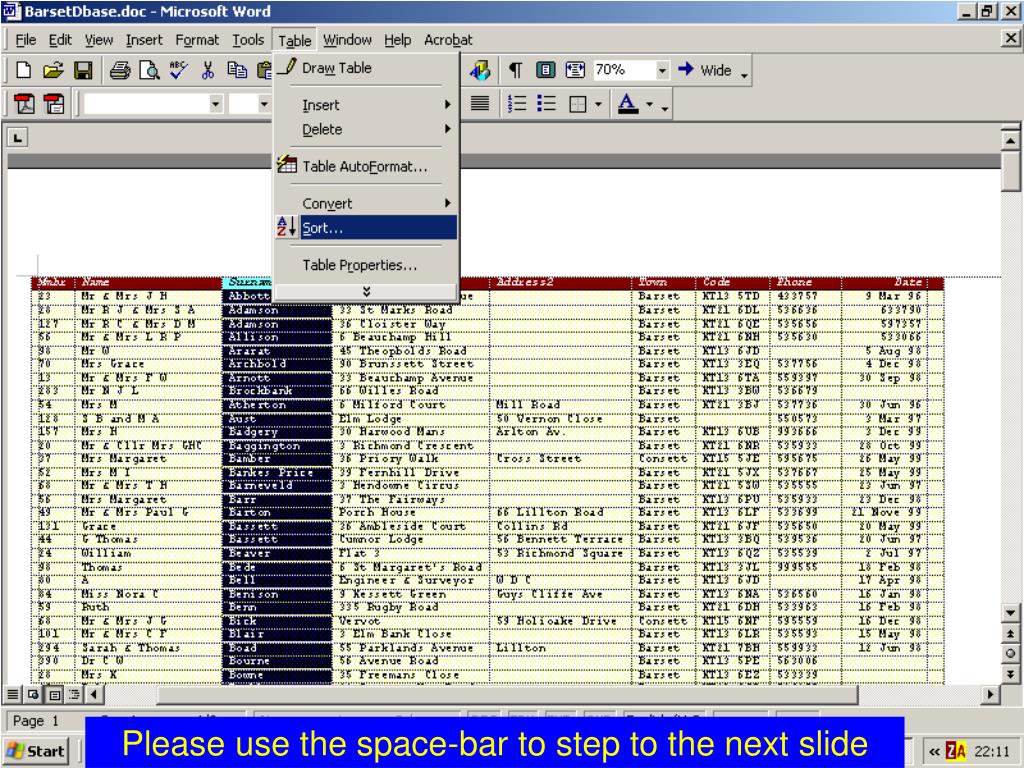Open Table AutoFormat... menu entry
1024x768 pixels.
(x=366, y=167)
